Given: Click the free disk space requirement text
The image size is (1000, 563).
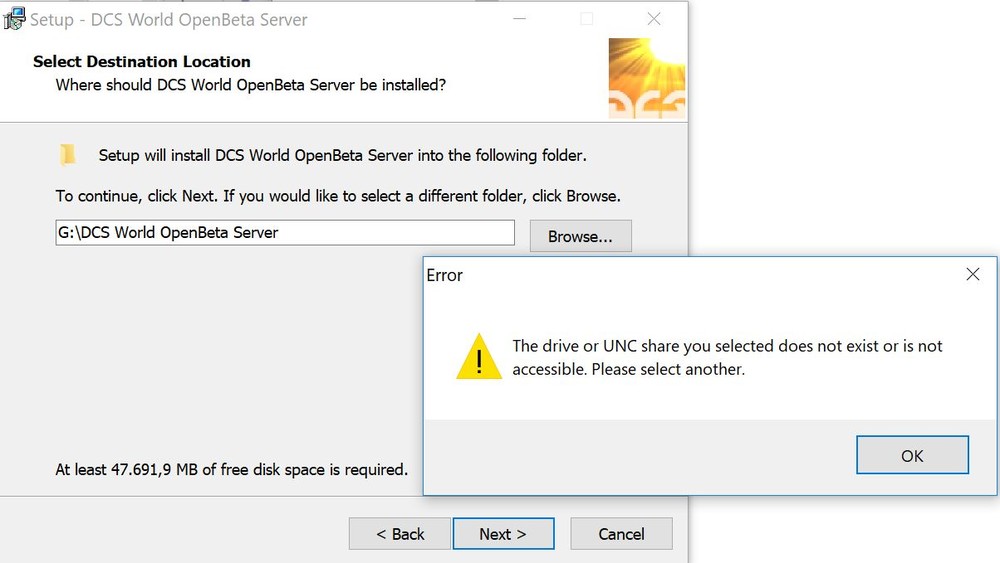Looking at the screenshot, I should click(x=232, y=469).
